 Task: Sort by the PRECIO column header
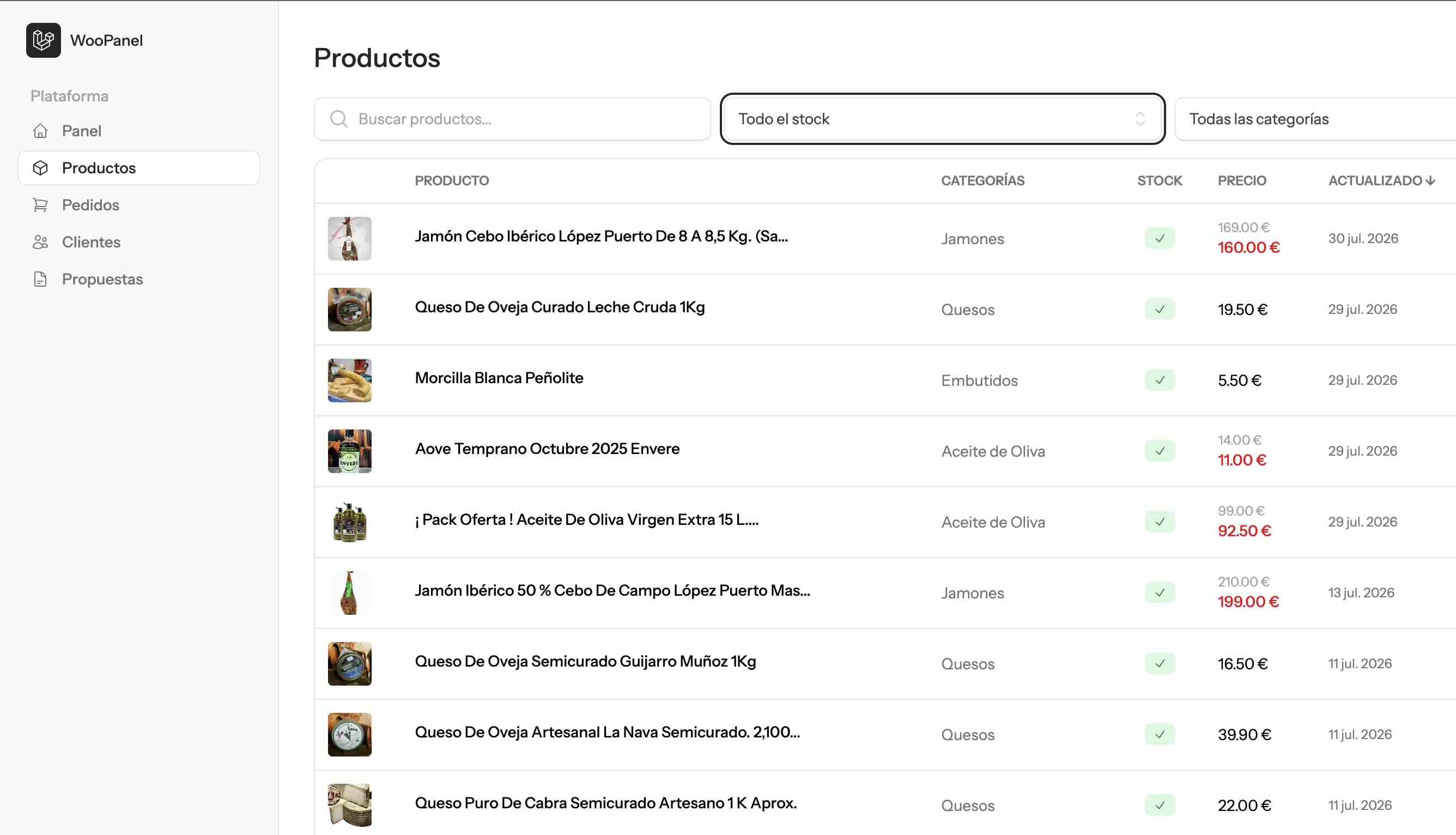1242,180
